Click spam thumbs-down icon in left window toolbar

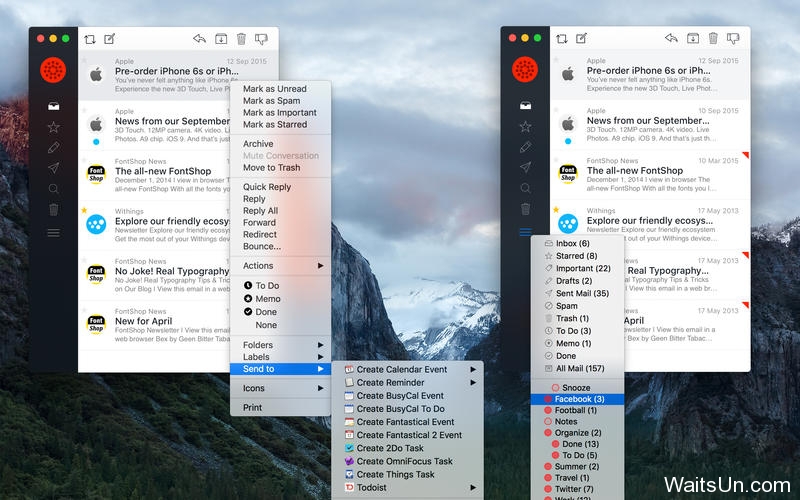(261, 39)
